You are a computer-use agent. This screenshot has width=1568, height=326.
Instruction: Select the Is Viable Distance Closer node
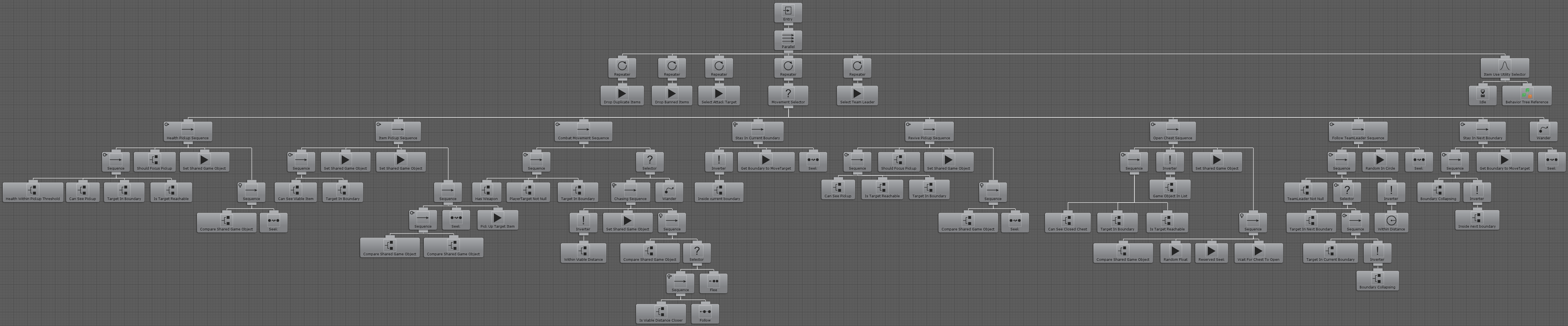660,314
